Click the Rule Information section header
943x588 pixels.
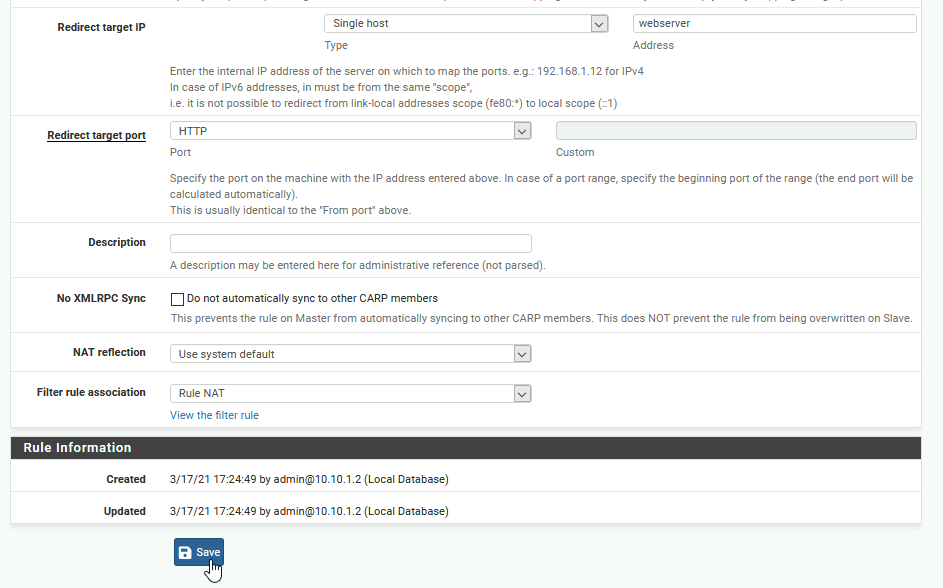click(465, 448)
